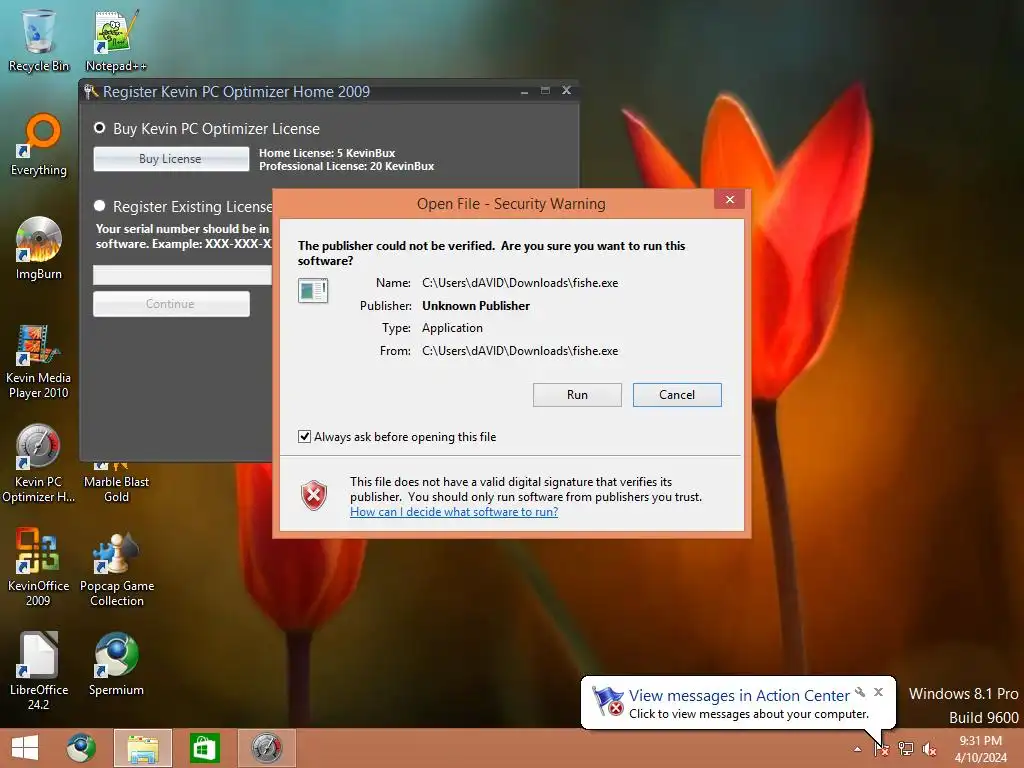Open the network status tray icon
The width and height of the screenshot is (1024, 768).
click(906, 748)
